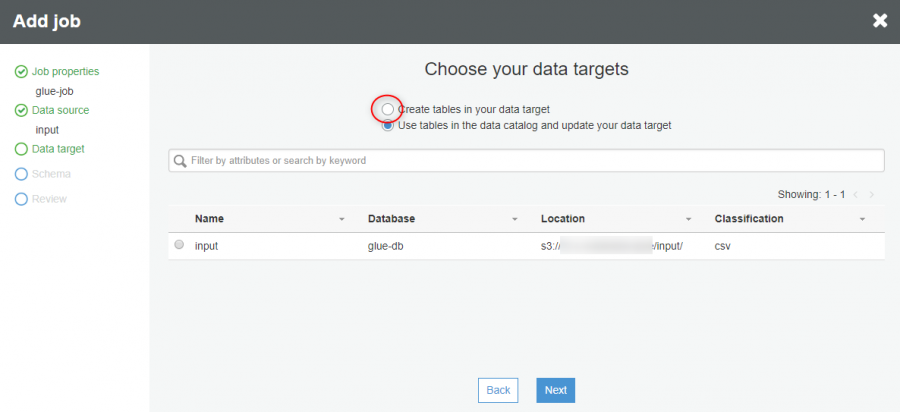Focus the filter by attributes search field

point(526,161)
